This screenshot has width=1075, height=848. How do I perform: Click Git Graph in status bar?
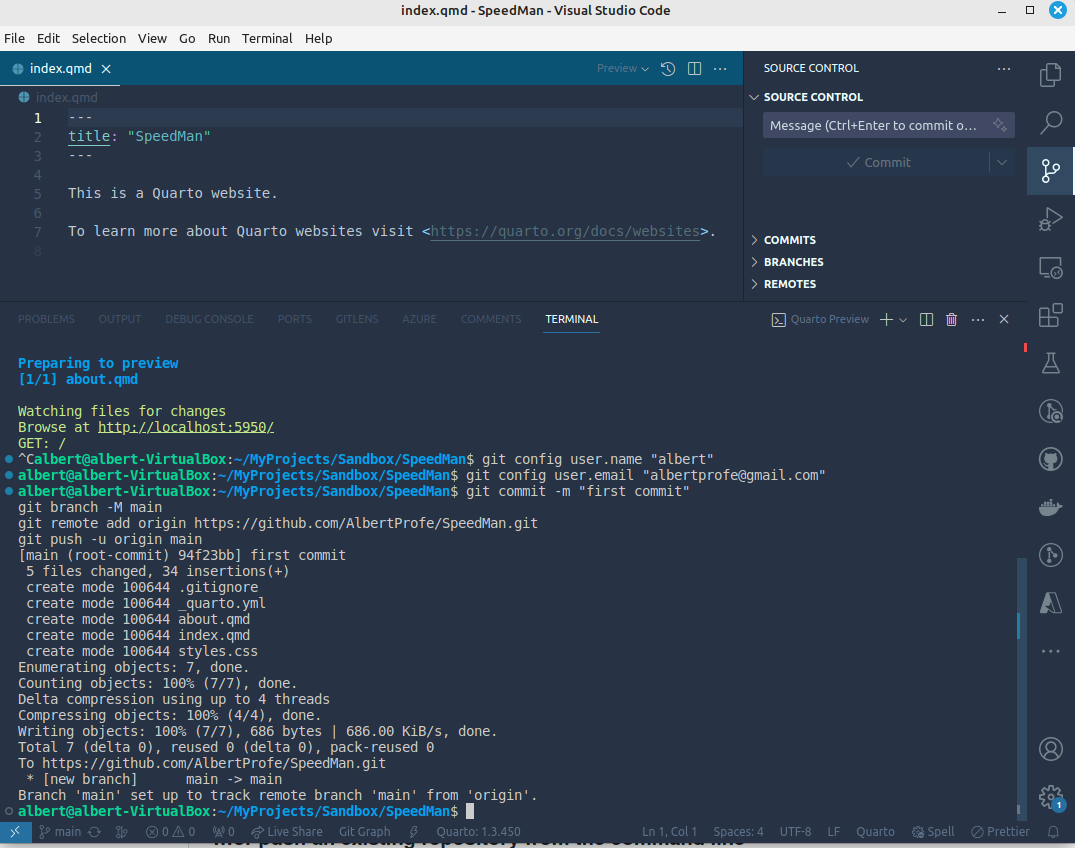click(x=364, y=832)
